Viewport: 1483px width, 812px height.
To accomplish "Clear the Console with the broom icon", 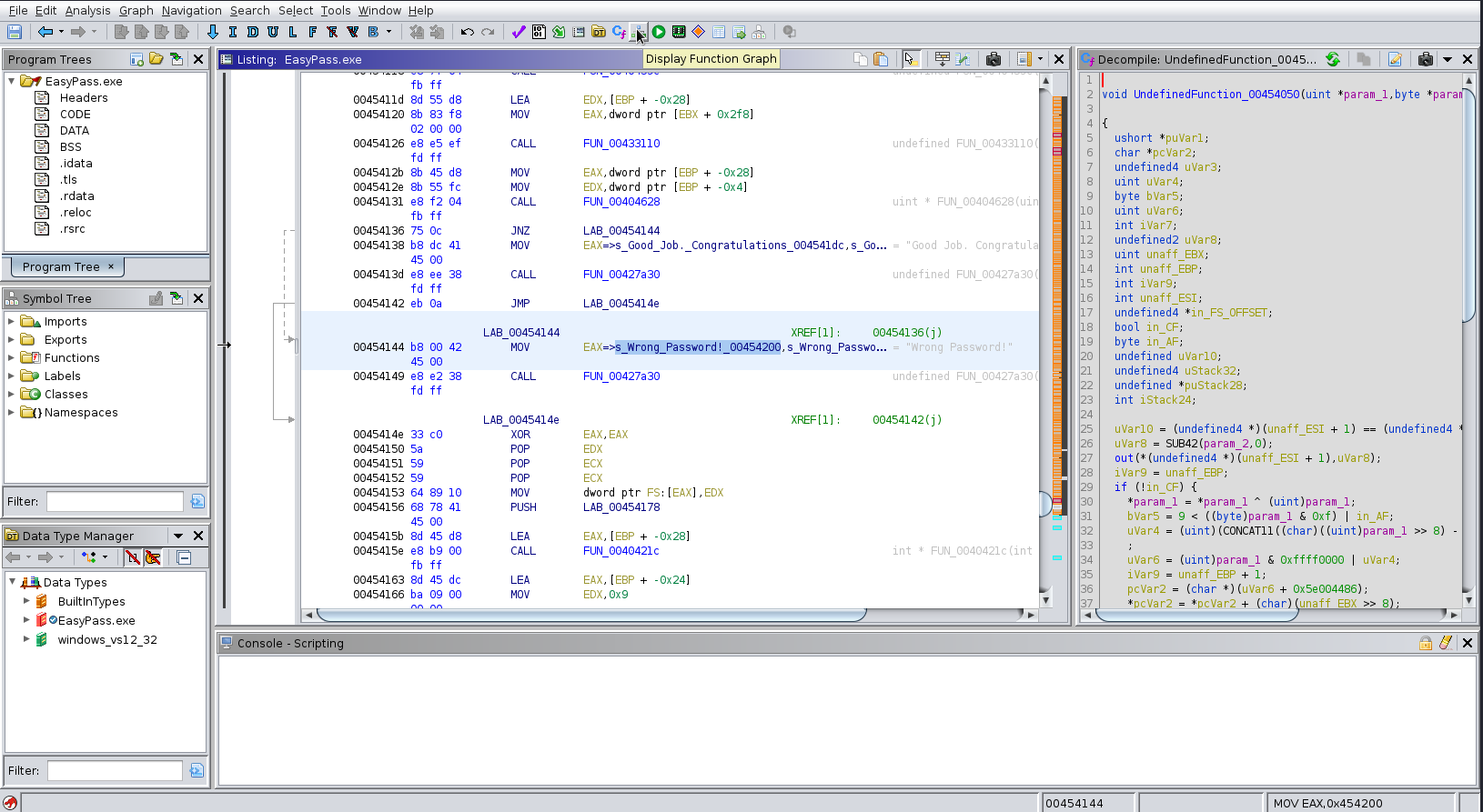I will [1446, 643].
